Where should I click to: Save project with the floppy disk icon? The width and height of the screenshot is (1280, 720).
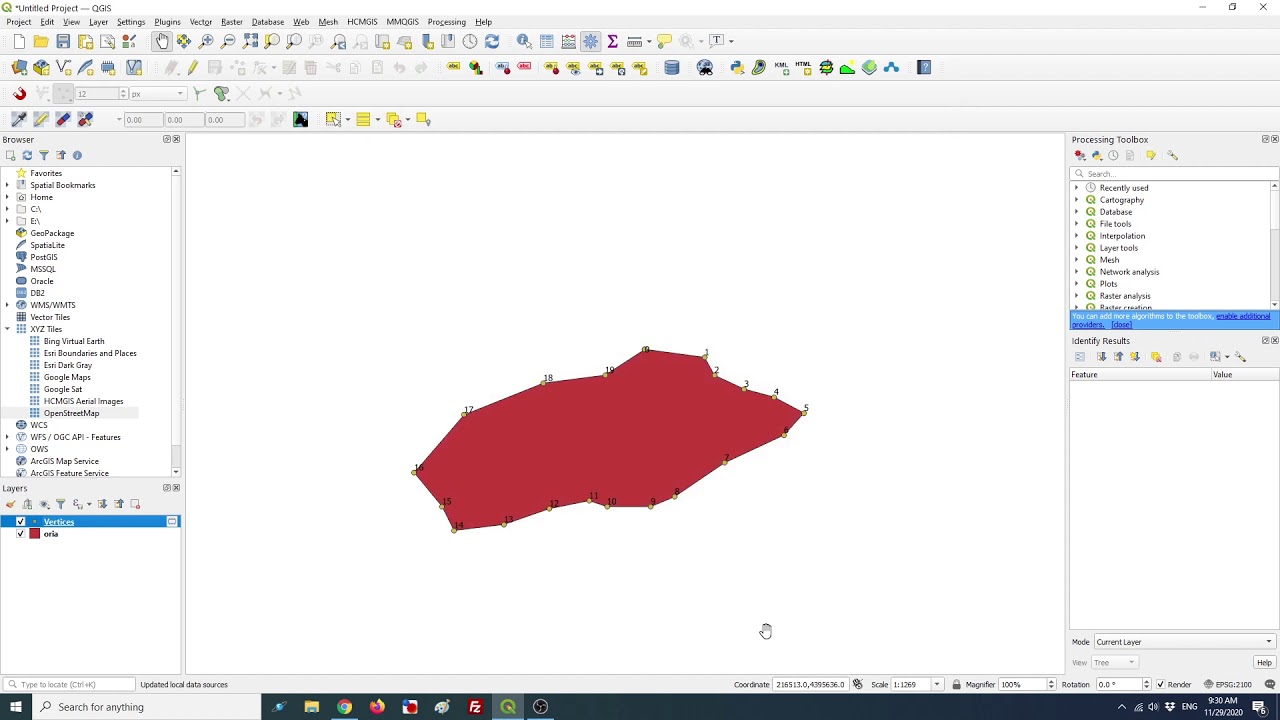63,41
